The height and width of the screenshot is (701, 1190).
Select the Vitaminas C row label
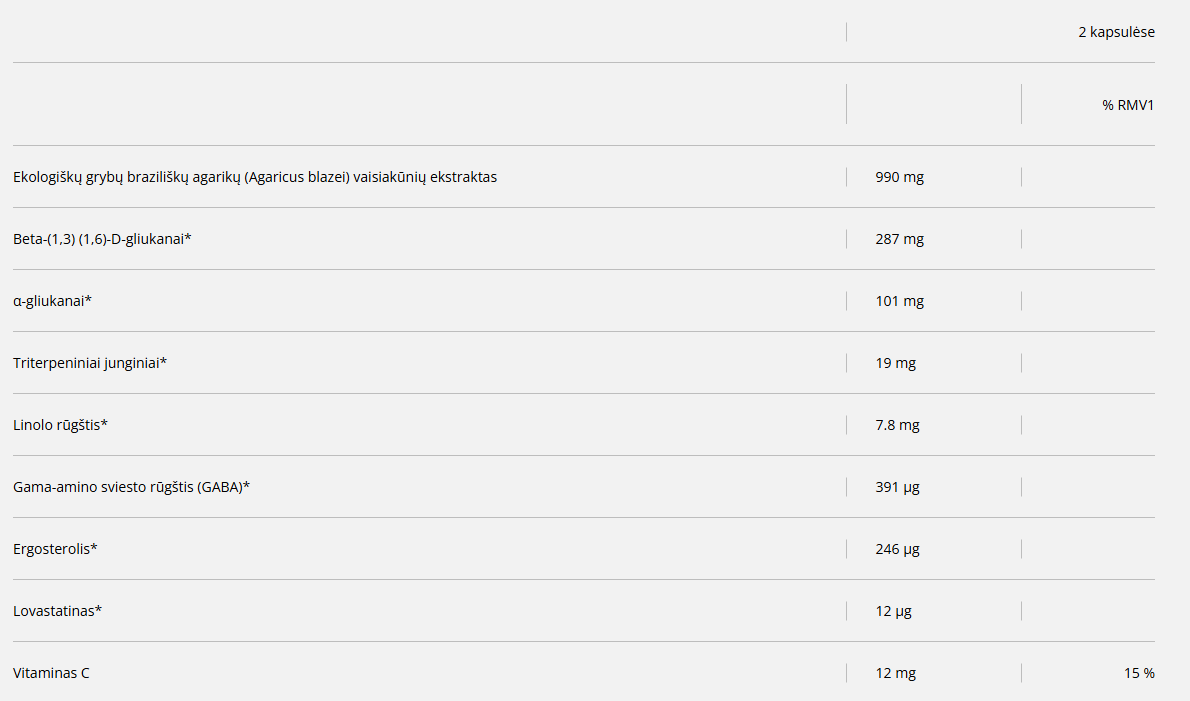51,673
